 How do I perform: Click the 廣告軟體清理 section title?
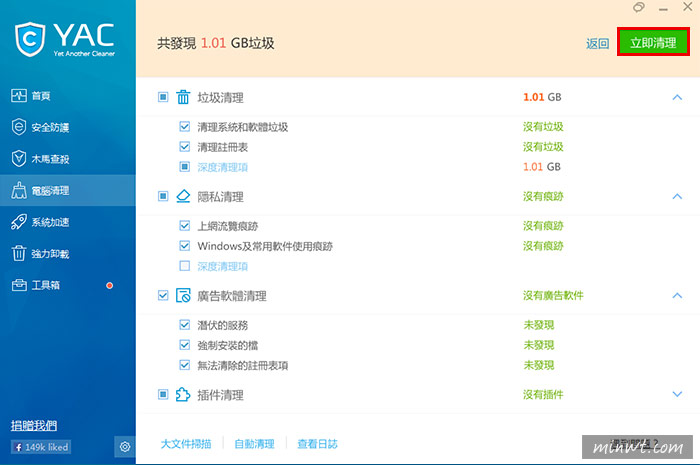pos(232,296)
